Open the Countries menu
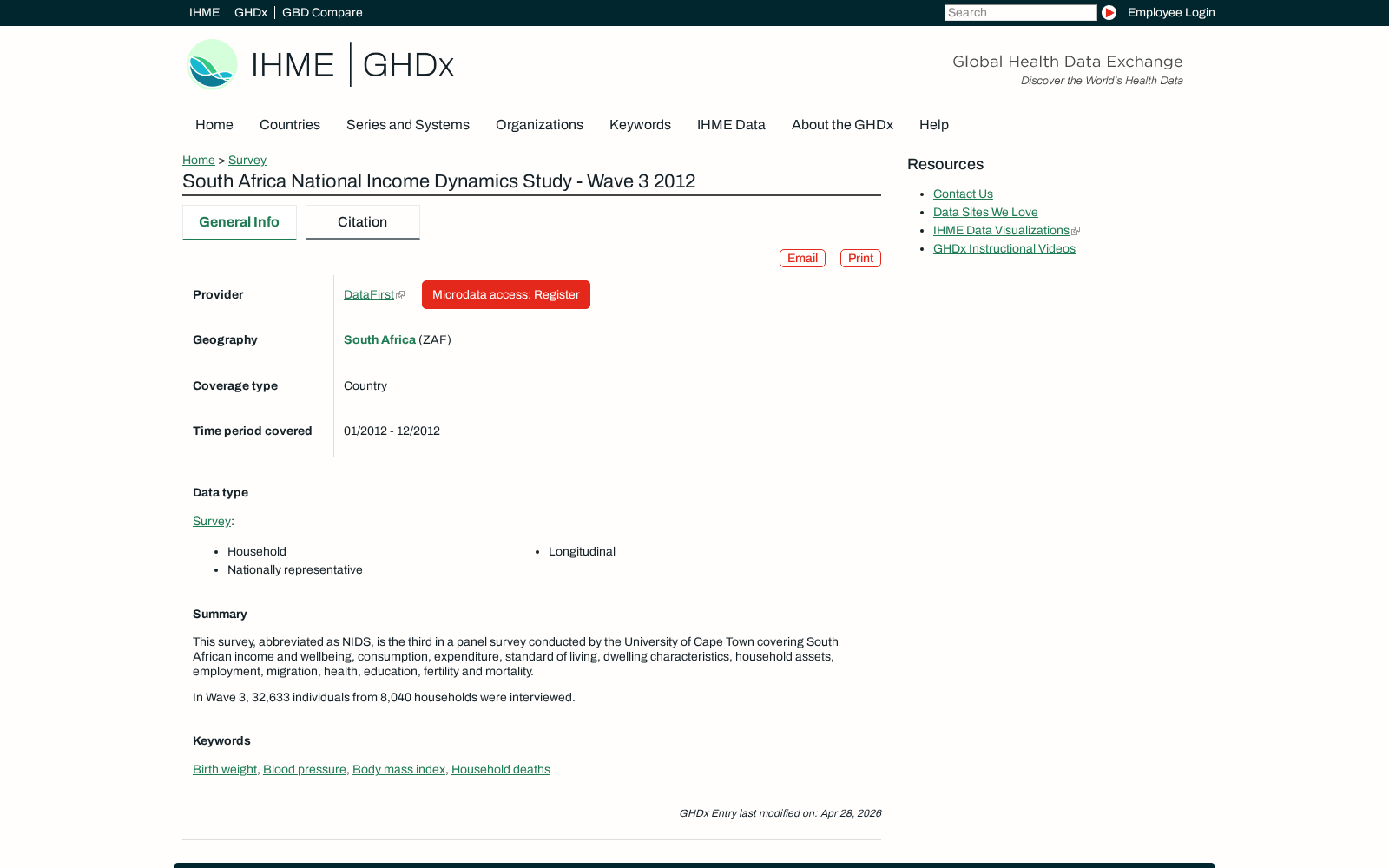The width and height of the screenshot is (1389, 868). 290,125
